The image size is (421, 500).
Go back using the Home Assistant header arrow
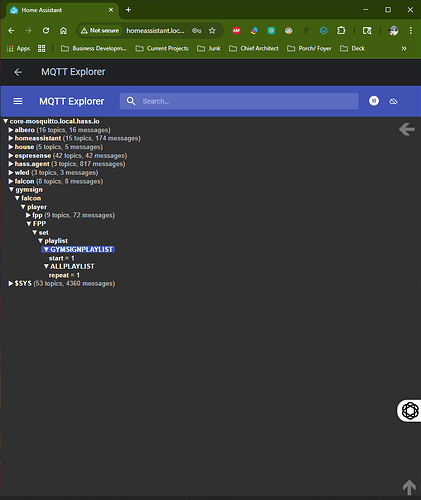(18, 72)
